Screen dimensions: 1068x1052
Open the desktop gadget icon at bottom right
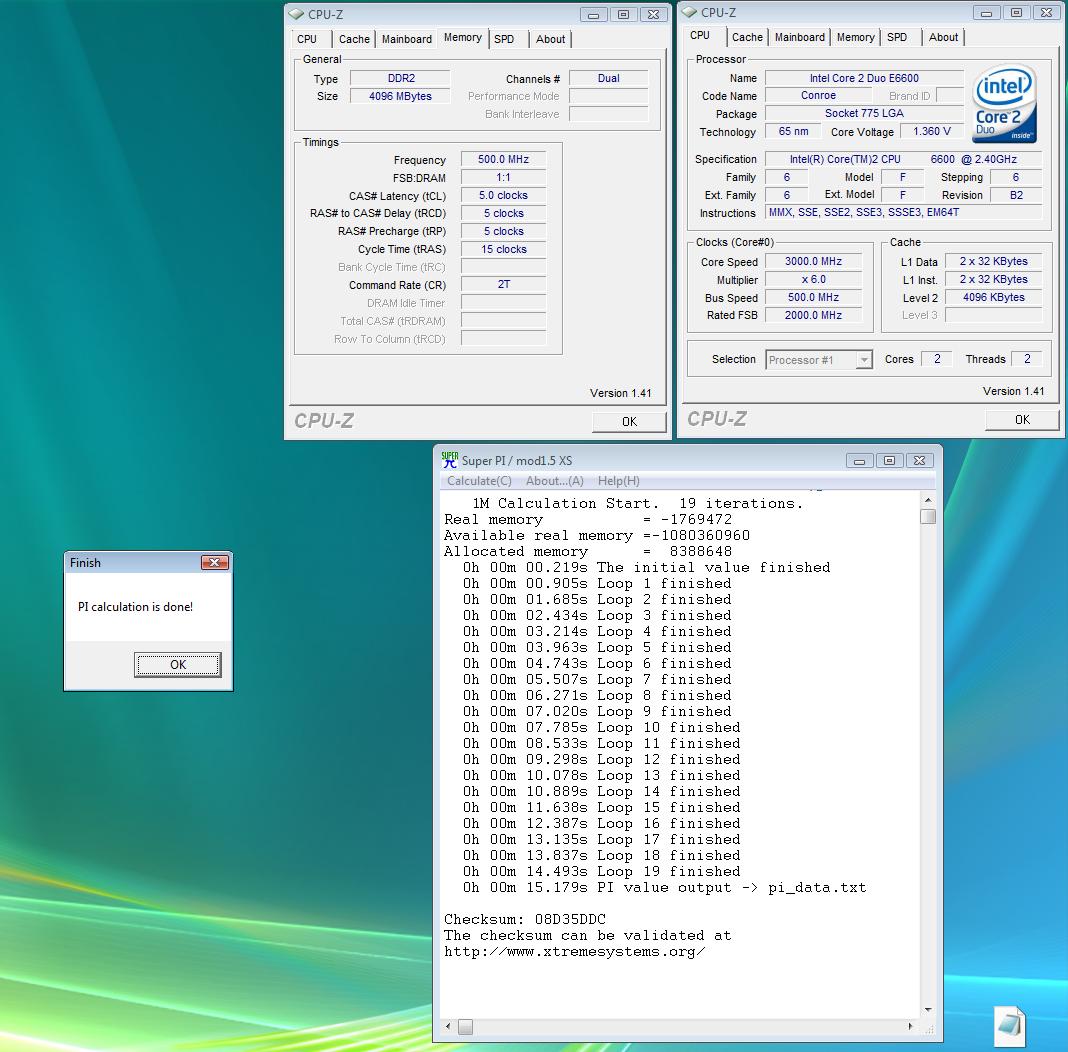coord(1010,1025)
